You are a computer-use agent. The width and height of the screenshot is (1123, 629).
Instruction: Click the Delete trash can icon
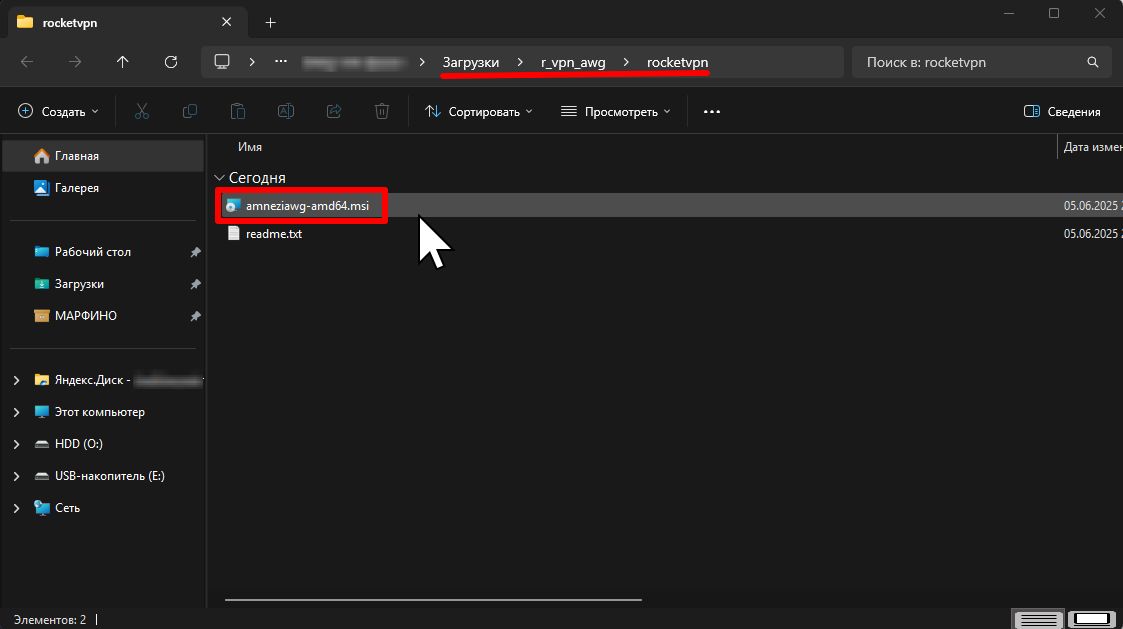tap(382, 112)
